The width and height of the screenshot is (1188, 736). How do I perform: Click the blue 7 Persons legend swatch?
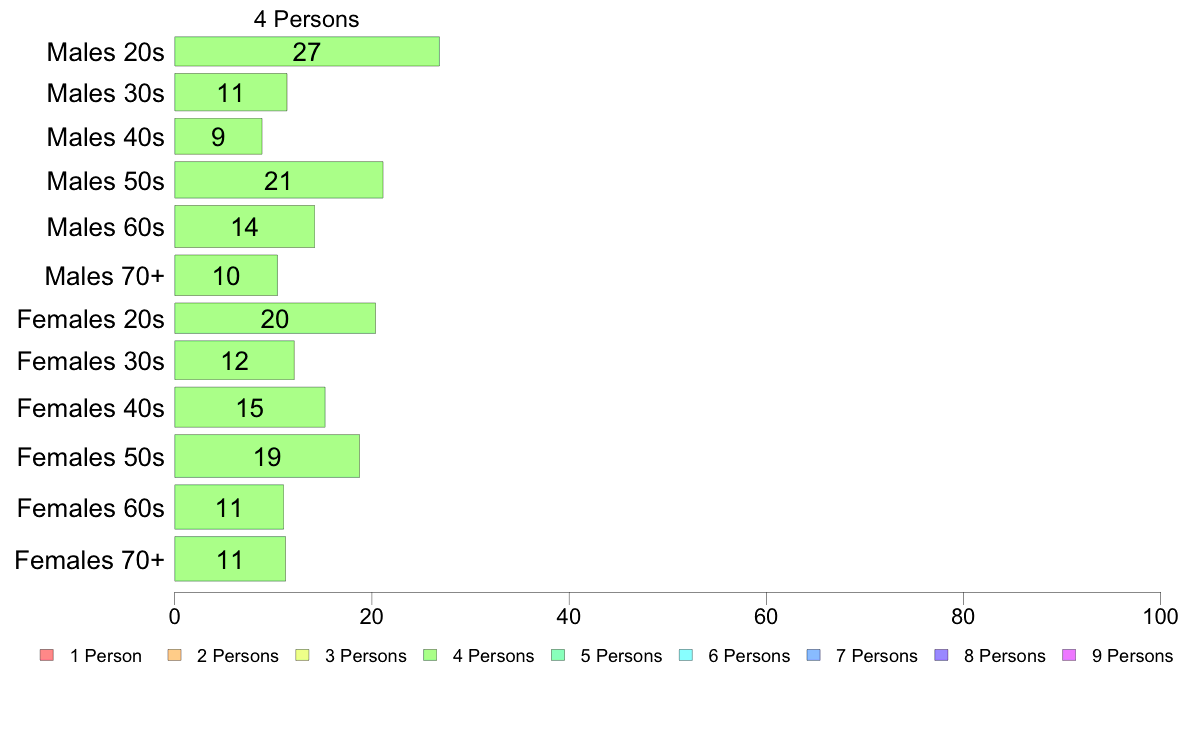[814, 655]
